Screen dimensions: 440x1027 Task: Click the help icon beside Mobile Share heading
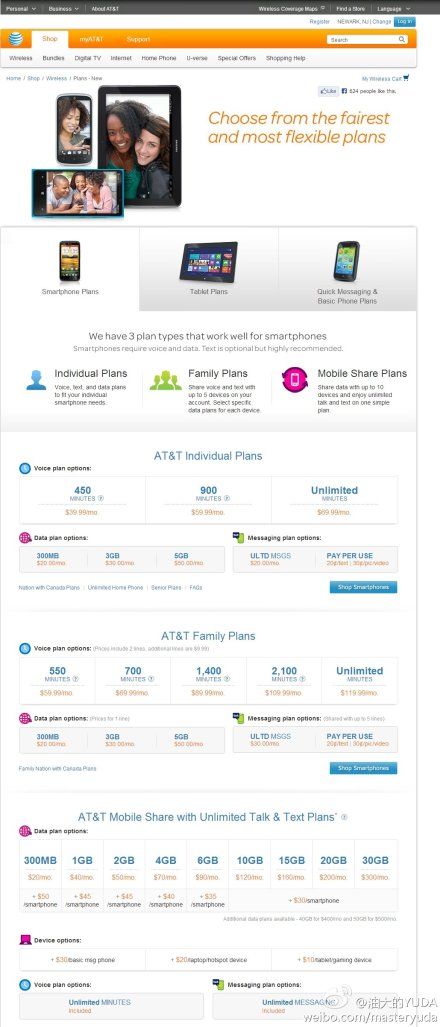coord(344,817)
